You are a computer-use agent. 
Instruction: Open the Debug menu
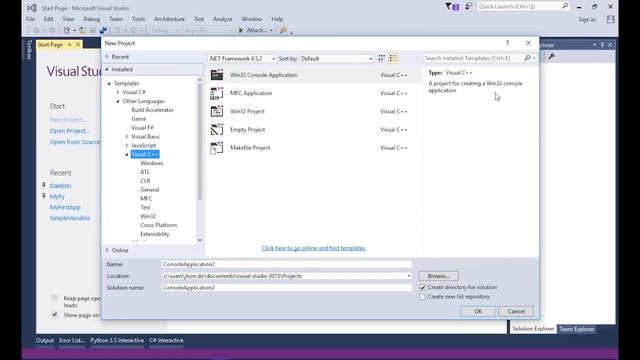coord(91,19)
